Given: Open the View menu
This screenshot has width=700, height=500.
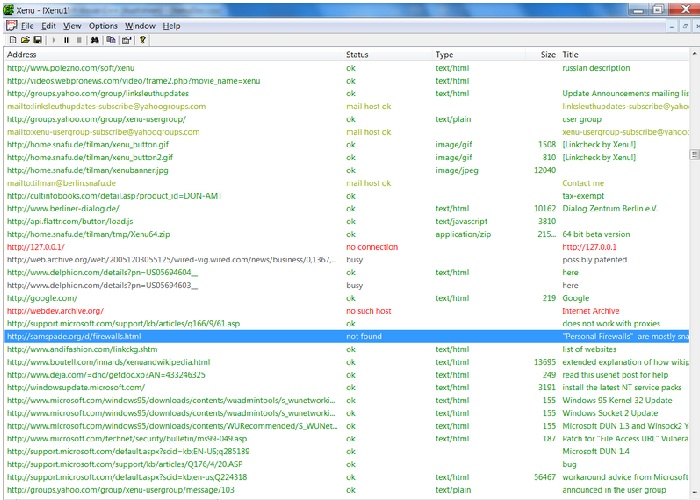Looking at the screenshot, I should 73,25.
